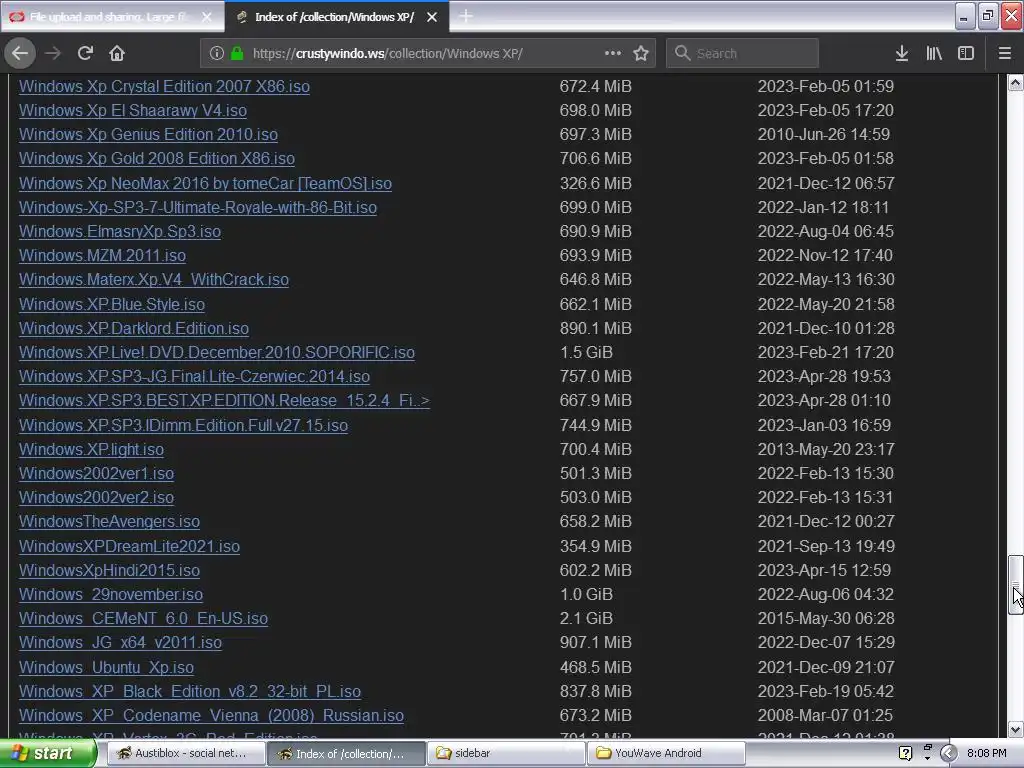Open WindowsXPDreamLite2021.iso link
1024x768 pixels.
(x=129, y=547)
